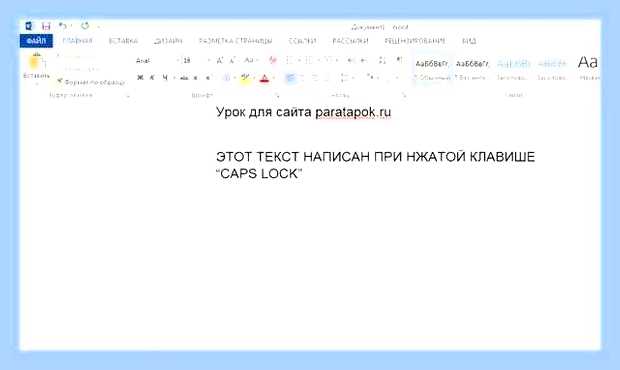Toggle subscript formatting
The image size is (620, 370).
[x=196, y=78]
